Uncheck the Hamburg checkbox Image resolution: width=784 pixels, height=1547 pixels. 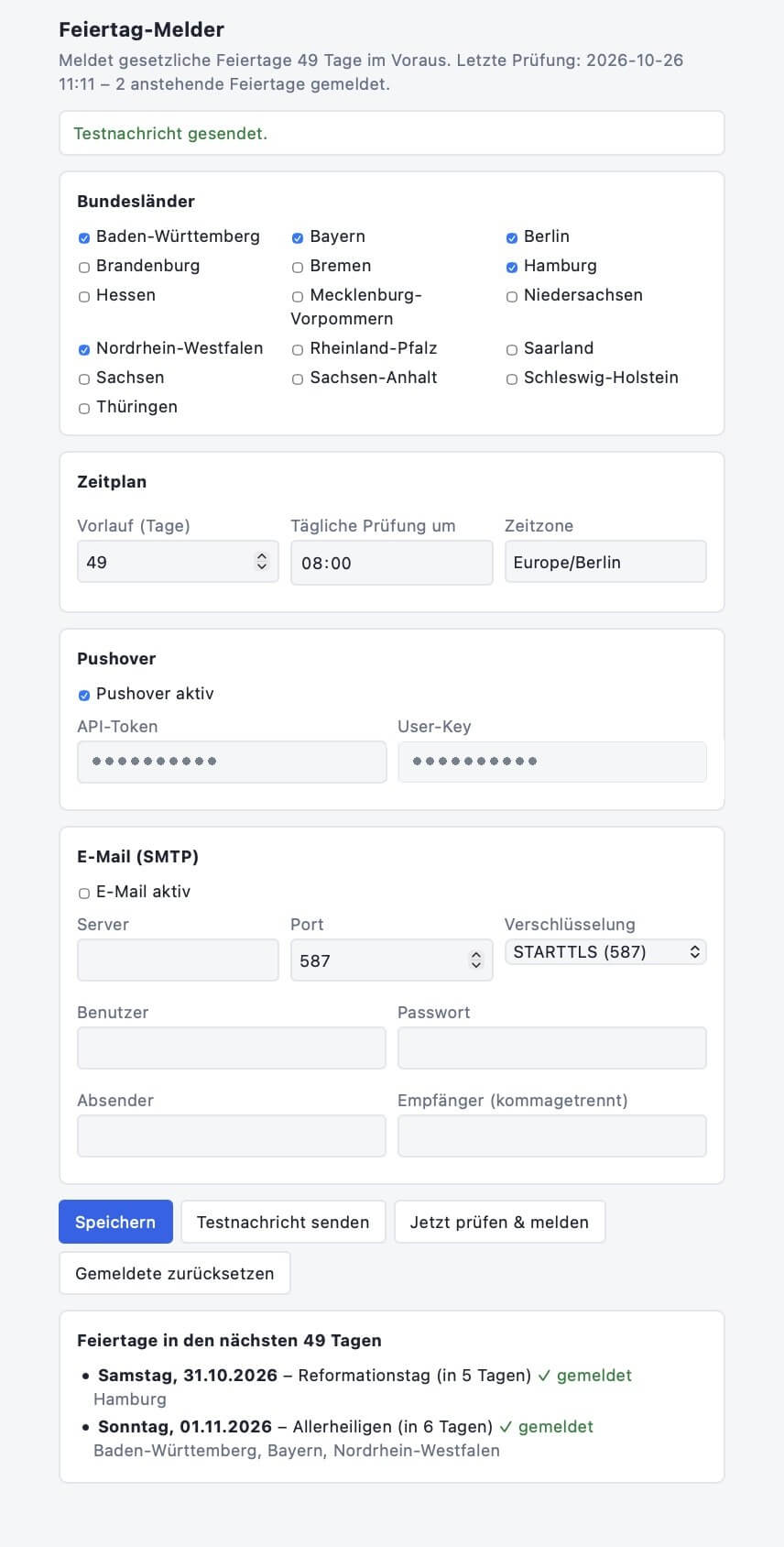512,268
